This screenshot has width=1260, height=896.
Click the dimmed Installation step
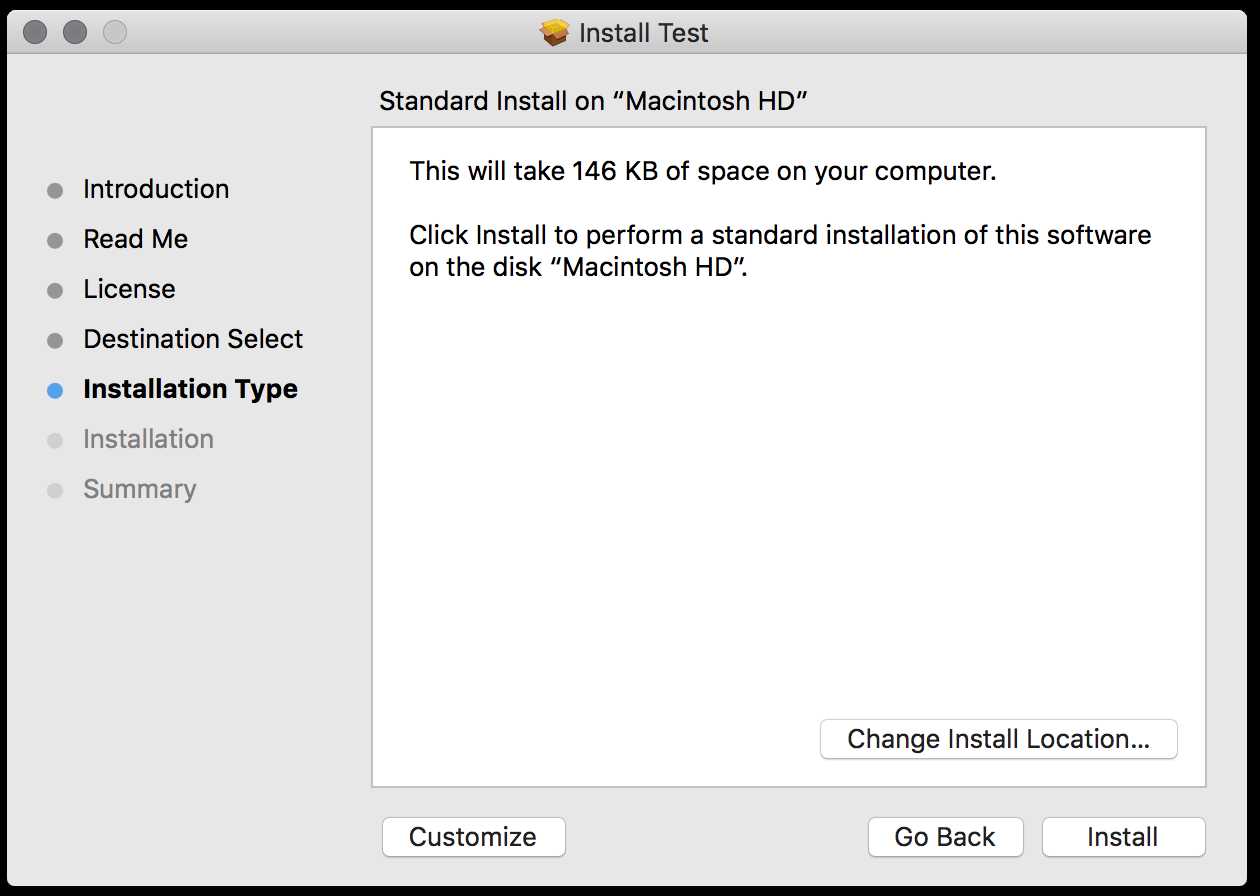(x=148, y=439)
